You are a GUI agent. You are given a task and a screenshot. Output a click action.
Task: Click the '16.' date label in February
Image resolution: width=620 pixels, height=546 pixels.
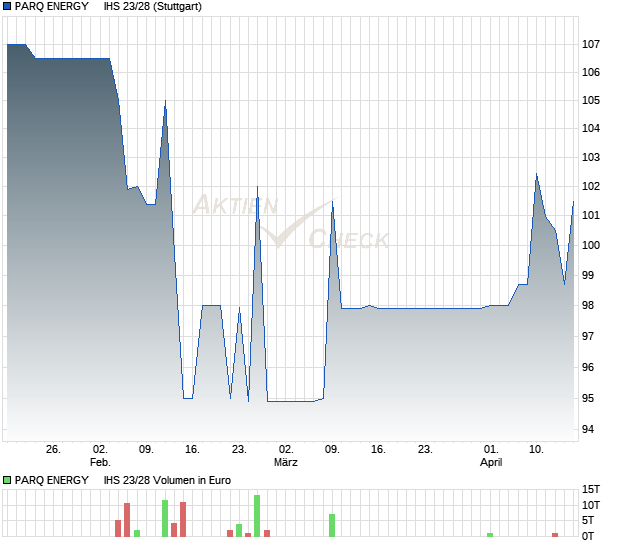click(x=192, y=450)
